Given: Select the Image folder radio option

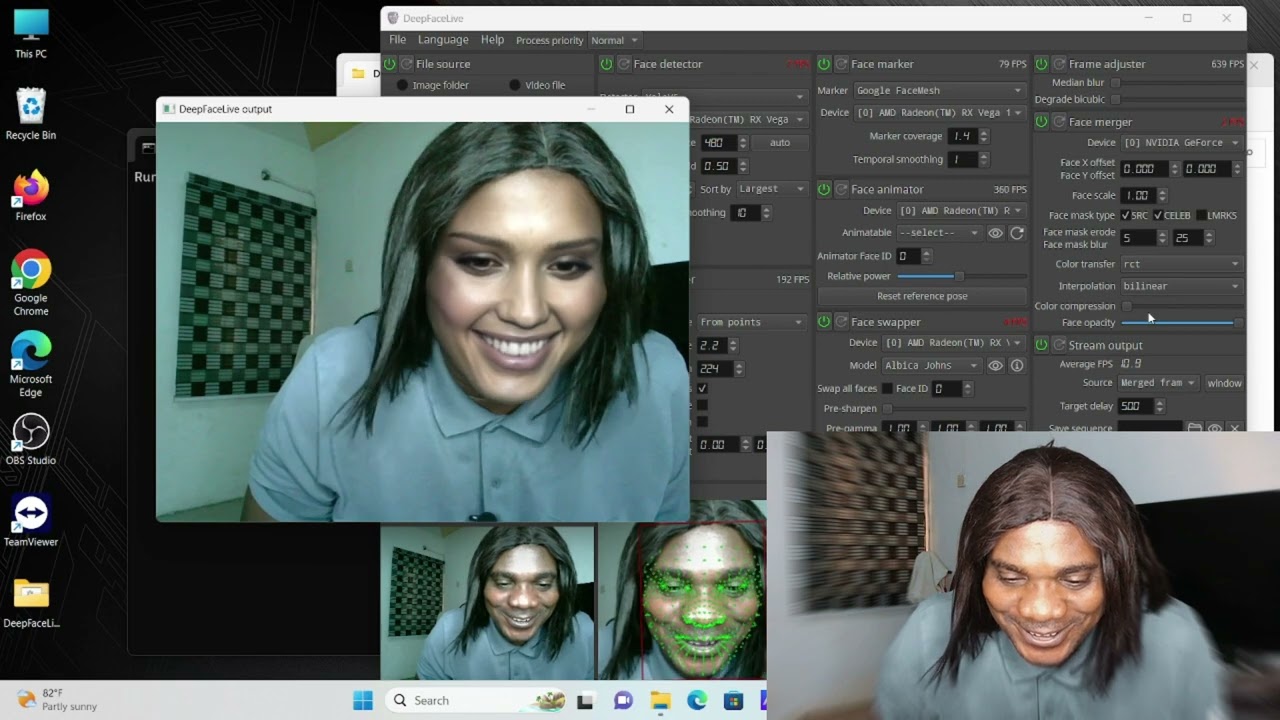Looking at the screenshot, I should pyautogui.click(x=432, y=85).
